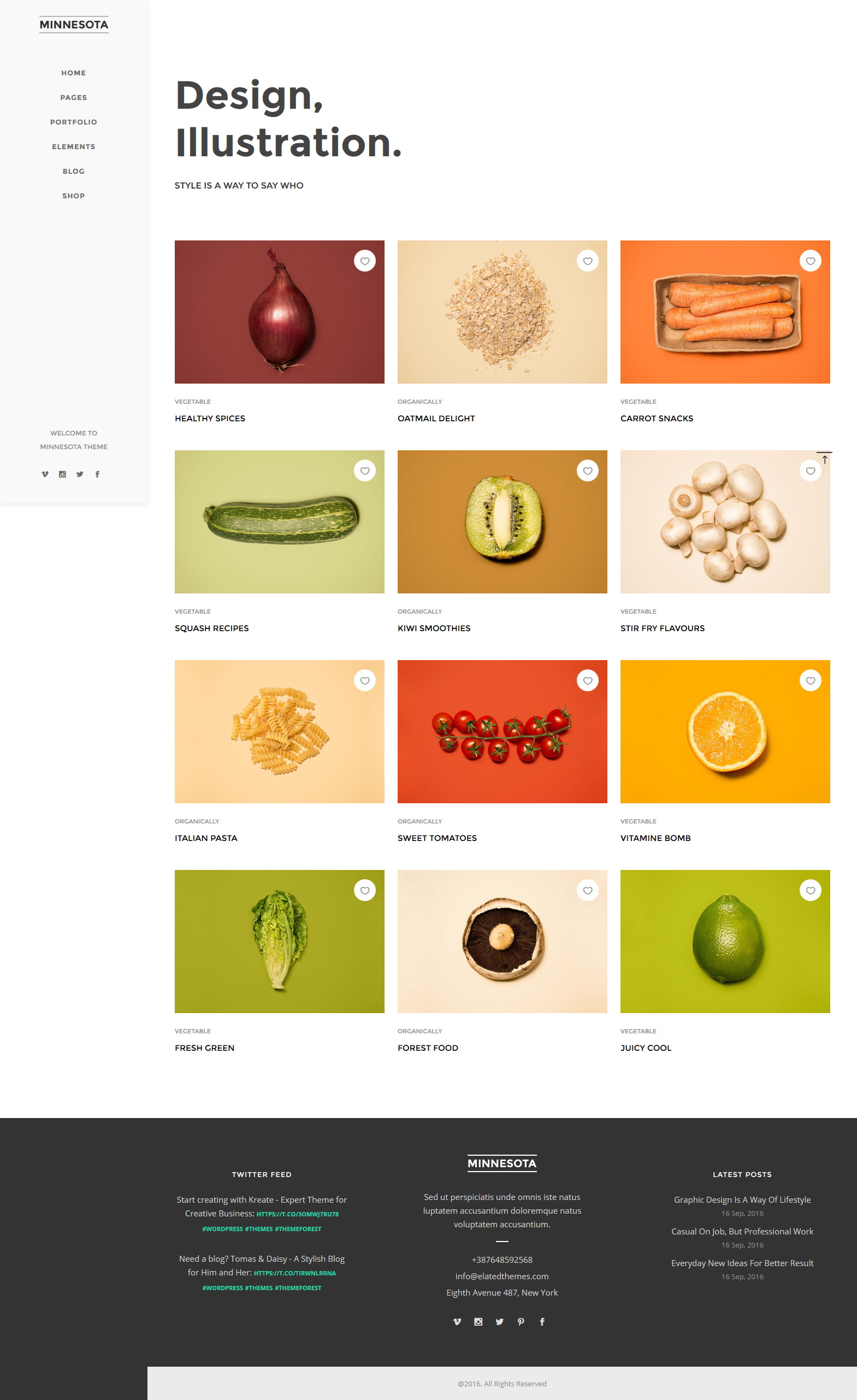
Task: Click the back-to-top arrow icon
Action: click(x=824, y=458)
